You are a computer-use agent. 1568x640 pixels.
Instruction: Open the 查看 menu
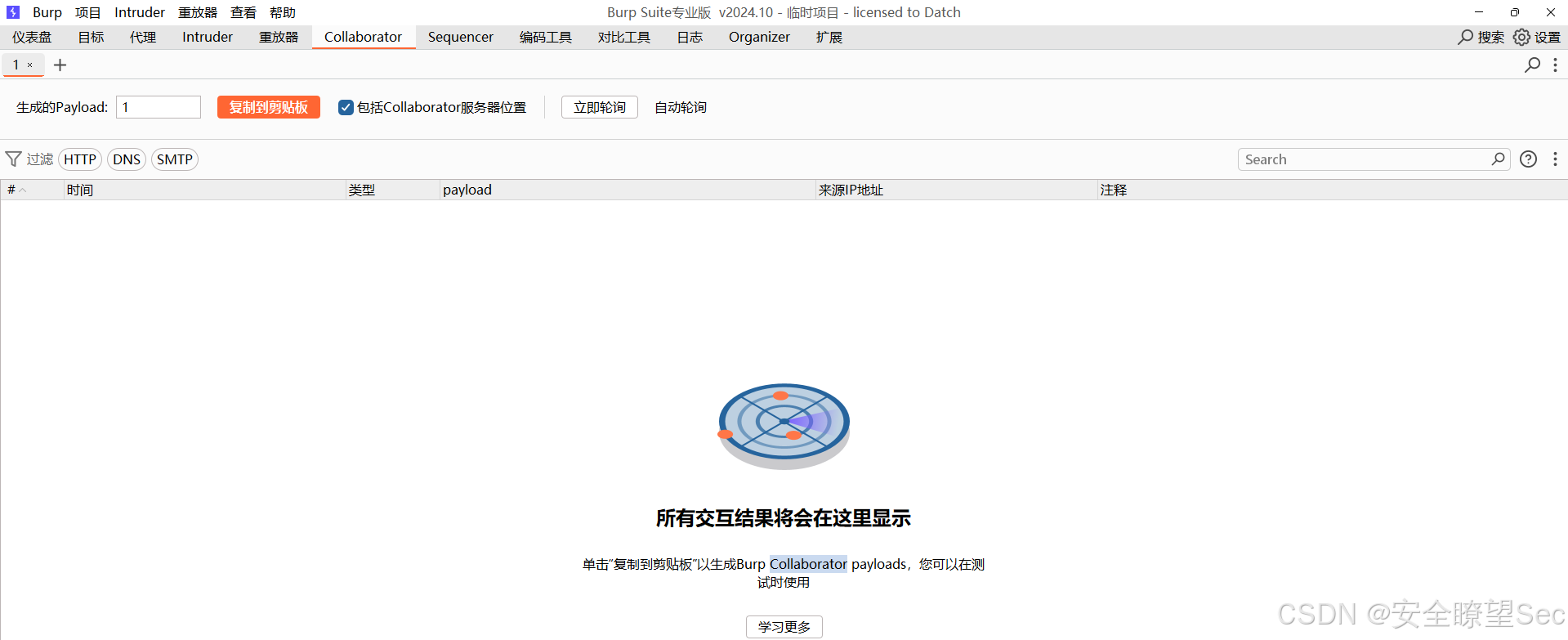[243, 12]
